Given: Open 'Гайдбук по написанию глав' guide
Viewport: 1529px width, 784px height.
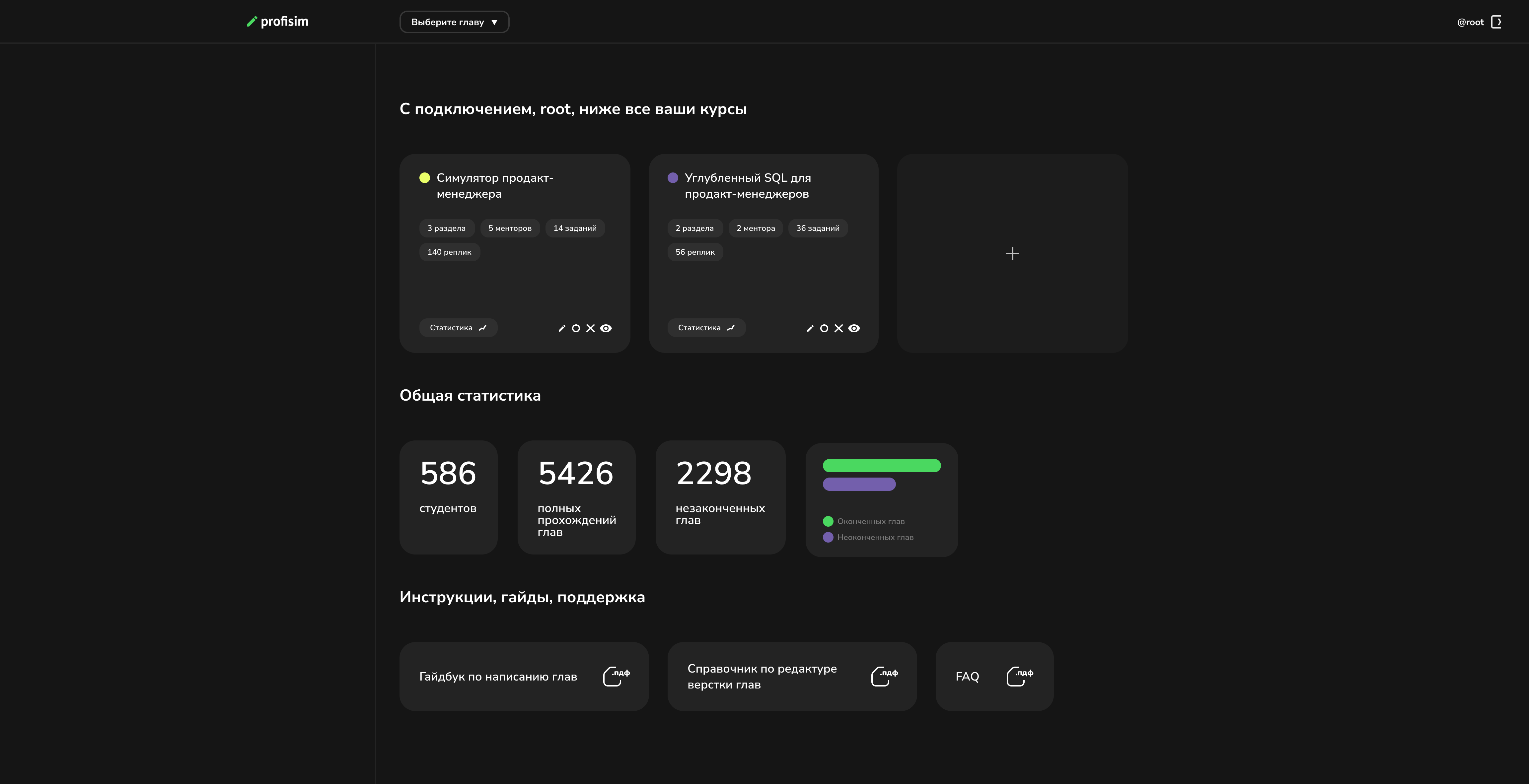Looking at the screenshot, I should 524,676.
